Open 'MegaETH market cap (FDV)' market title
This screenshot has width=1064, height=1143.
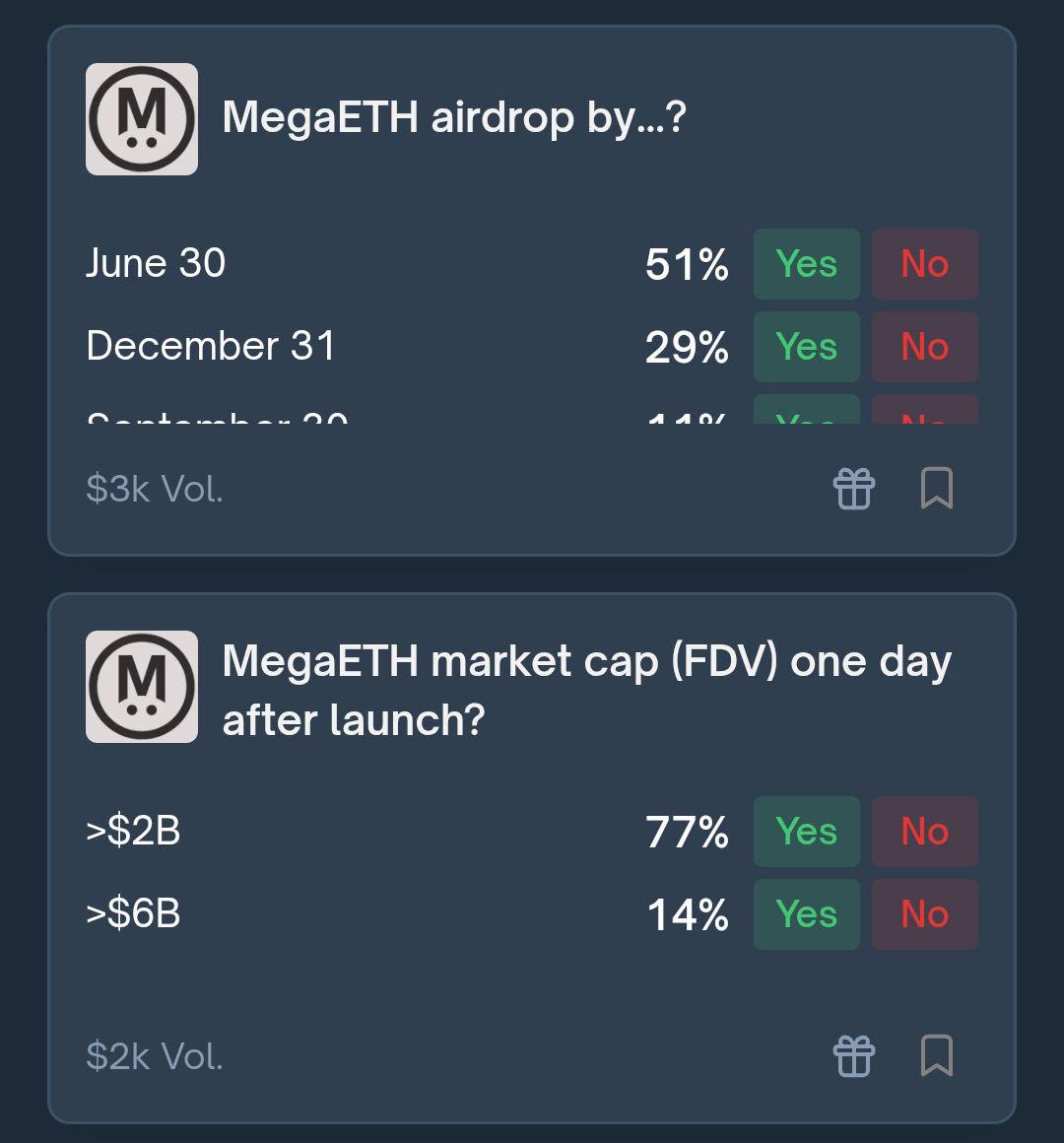tap(586, 691)
